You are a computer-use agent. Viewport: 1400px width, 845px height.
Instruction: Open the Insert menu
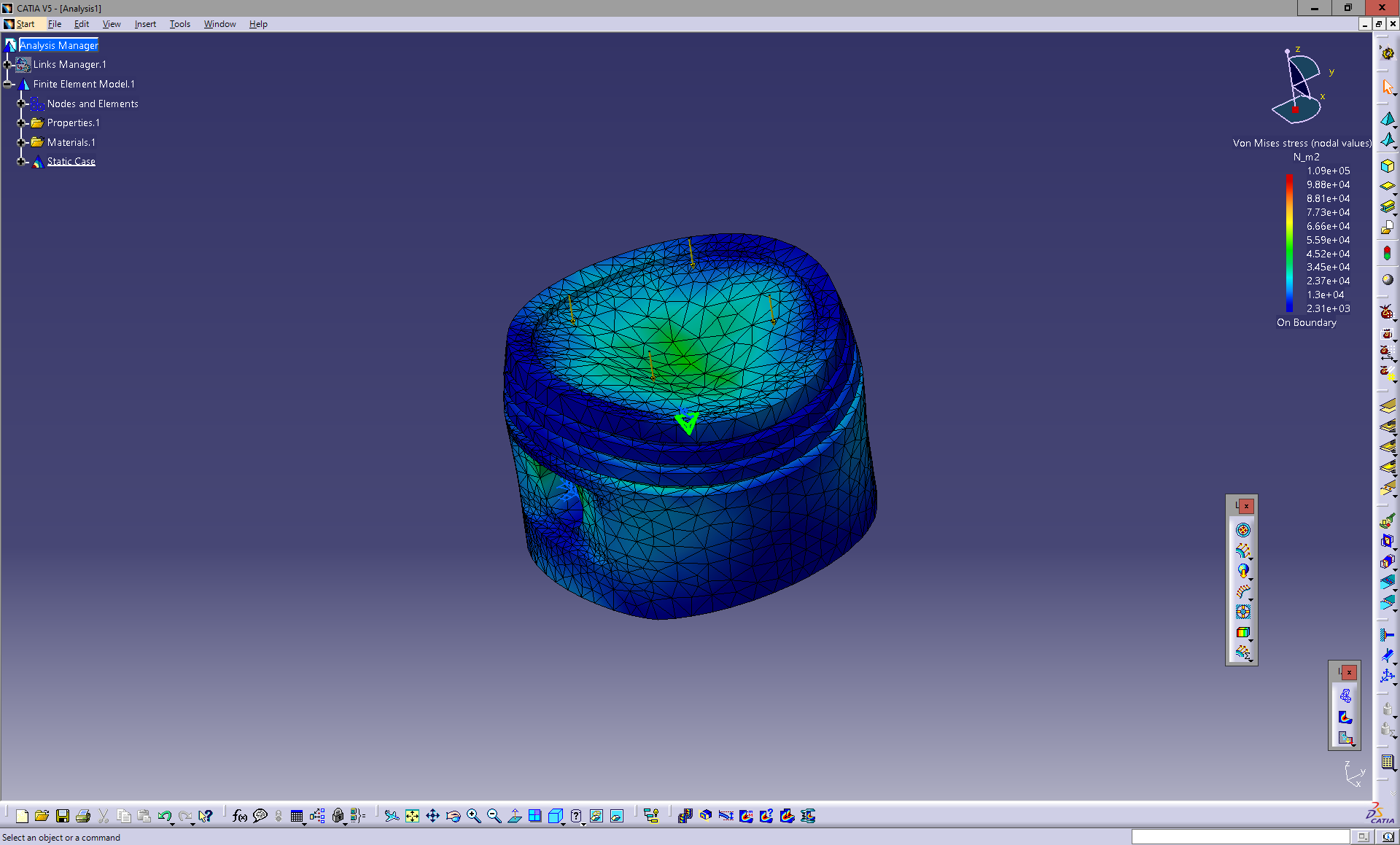(145, 24)
